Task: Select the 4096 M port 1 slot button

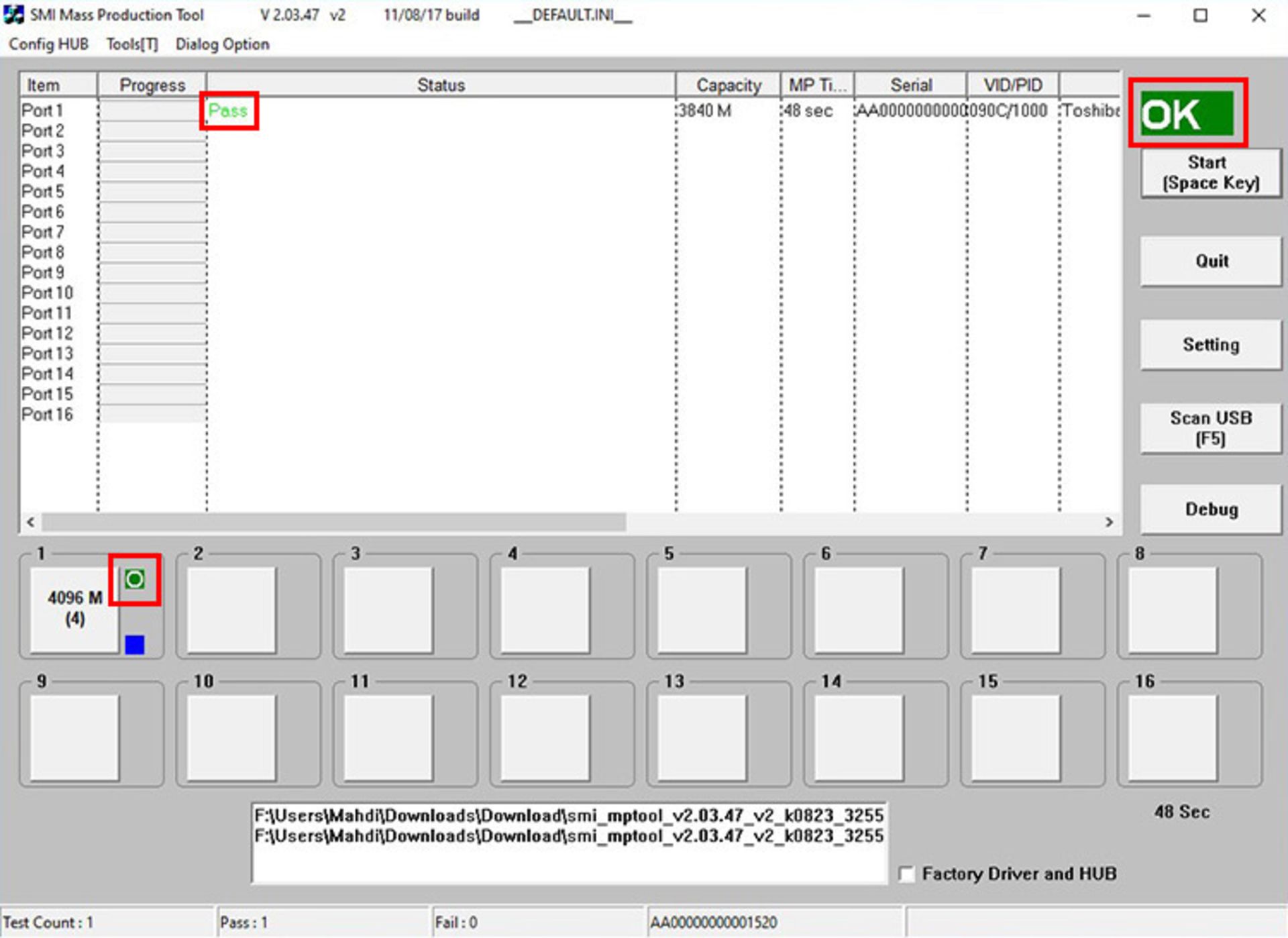Action: pyautogui.click(x=74, y=609)
